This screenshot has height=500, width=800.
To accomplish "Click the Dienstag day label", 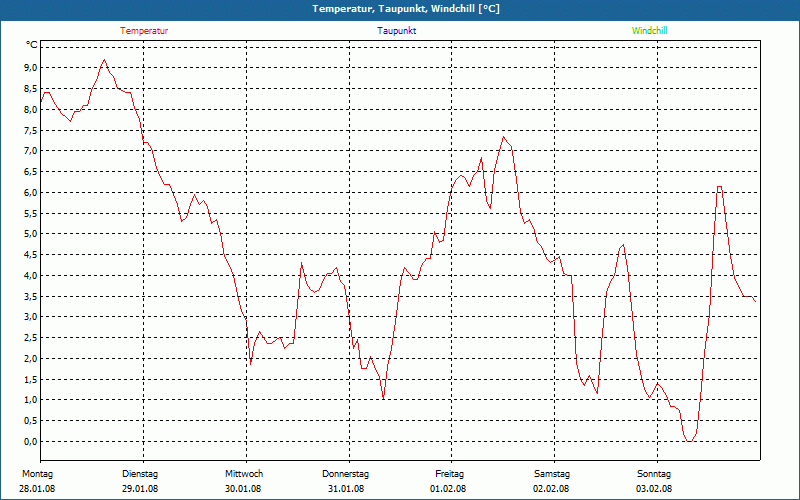I will coord(140,474).
